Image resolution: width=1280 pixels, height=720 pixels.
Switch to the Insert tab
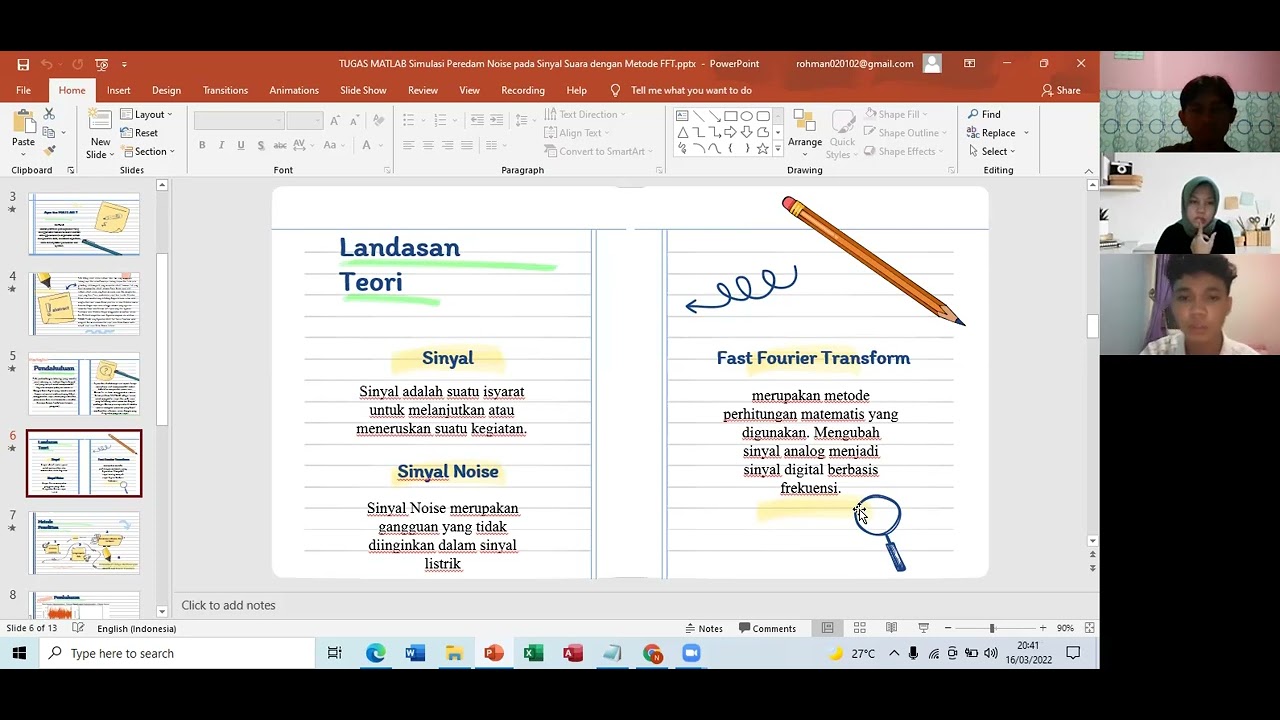click(x=118, y=90)
